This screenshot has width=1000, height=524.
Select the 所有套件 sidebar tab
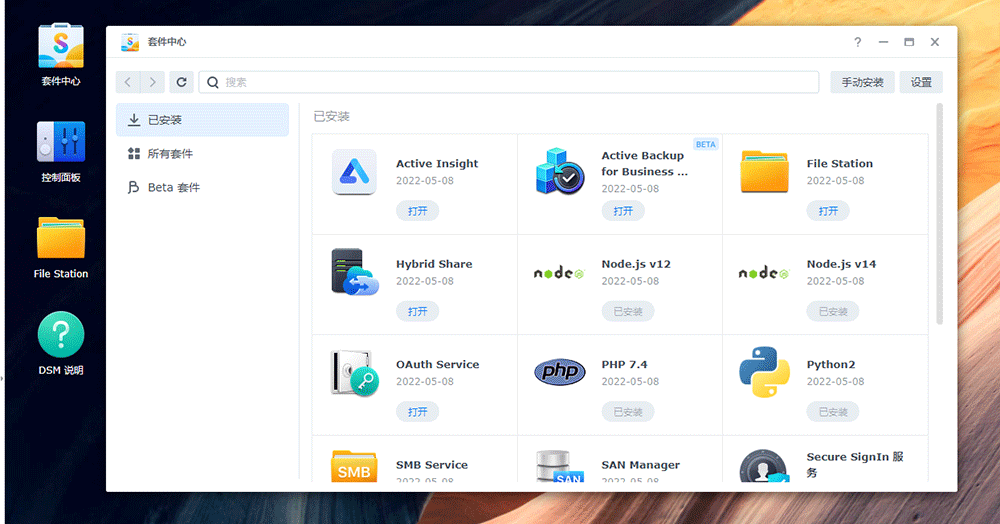click(x=202, y=154)
